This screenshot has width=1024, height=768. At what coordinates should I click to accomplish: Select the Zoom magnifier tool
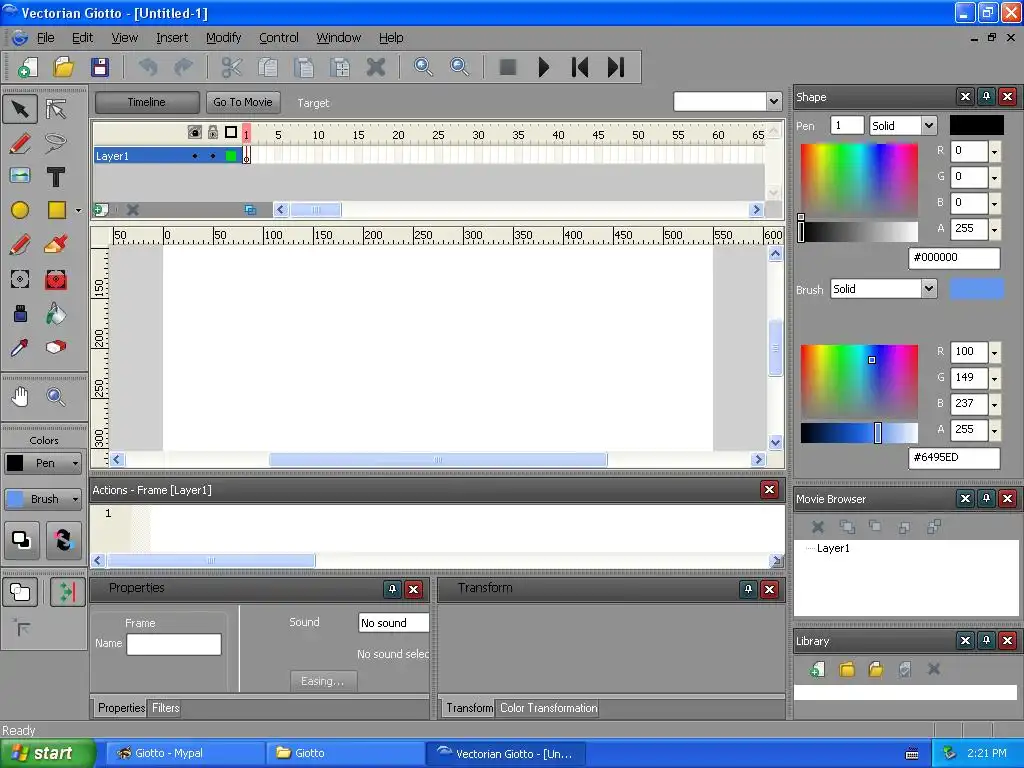click(x=56, y=396)
